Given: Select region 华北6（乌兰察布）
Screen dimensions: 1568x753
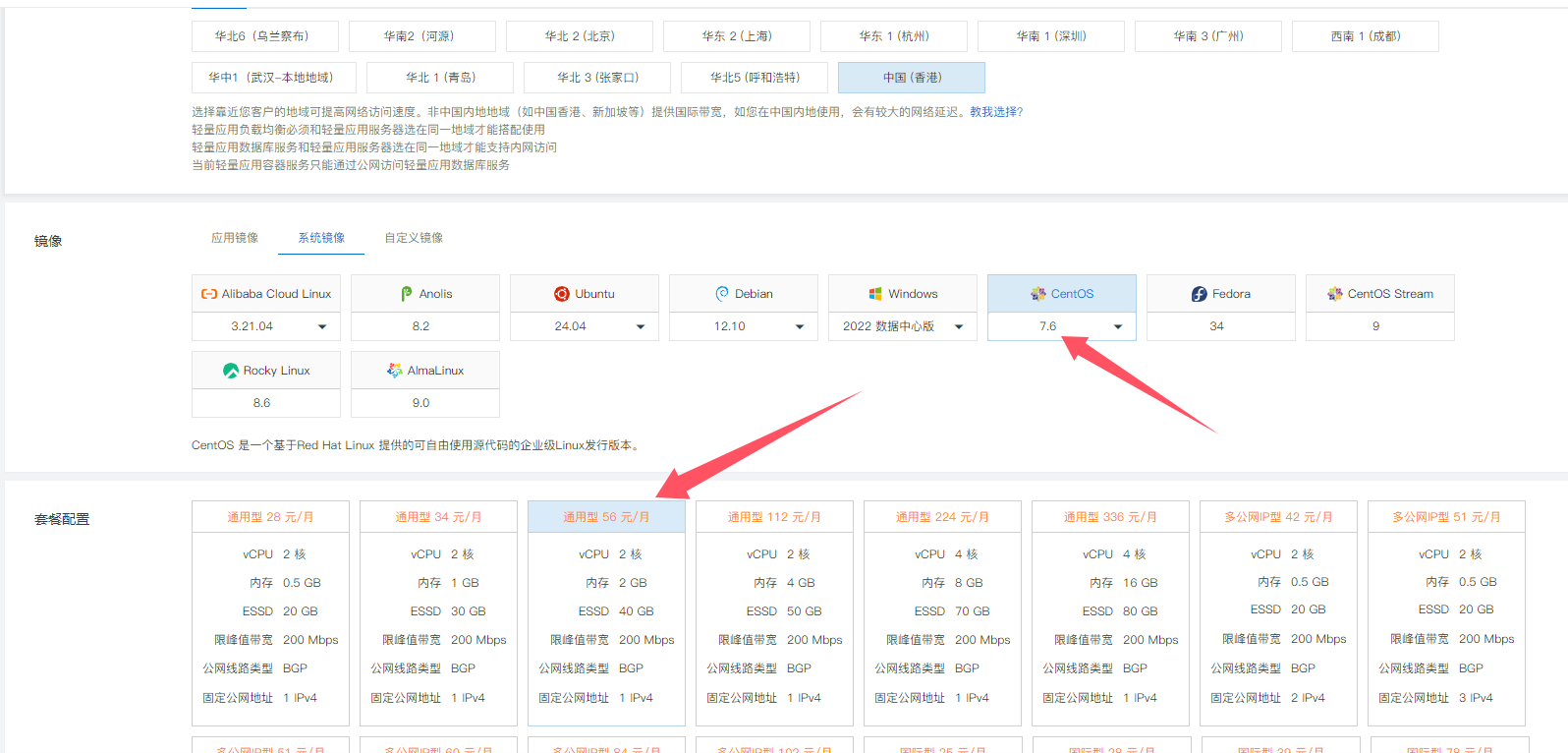Looking at the screenshot, I should [265, 36].
